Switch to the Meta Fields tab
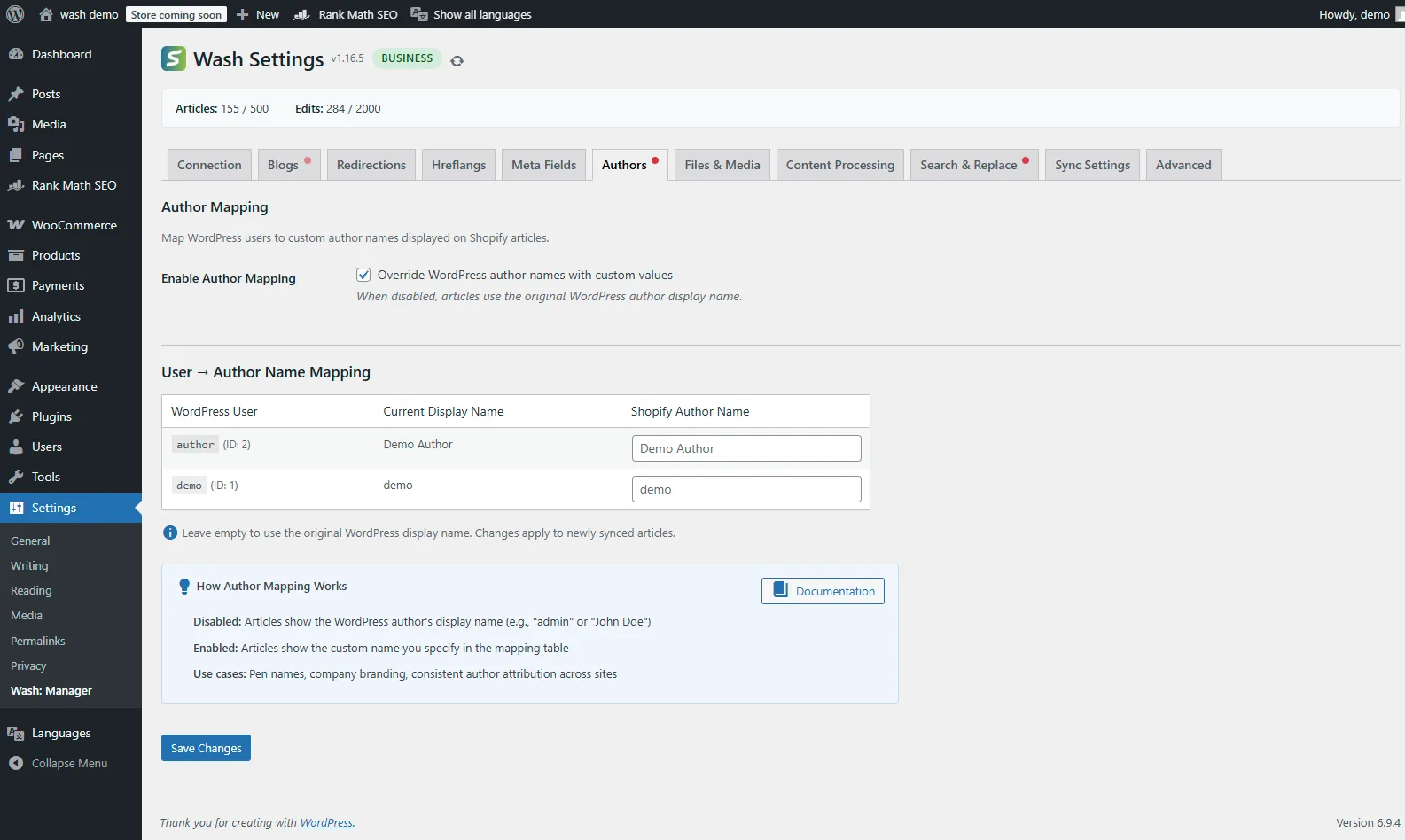Viewport: 1405px width, 840px height. click(x=543, y=165)
